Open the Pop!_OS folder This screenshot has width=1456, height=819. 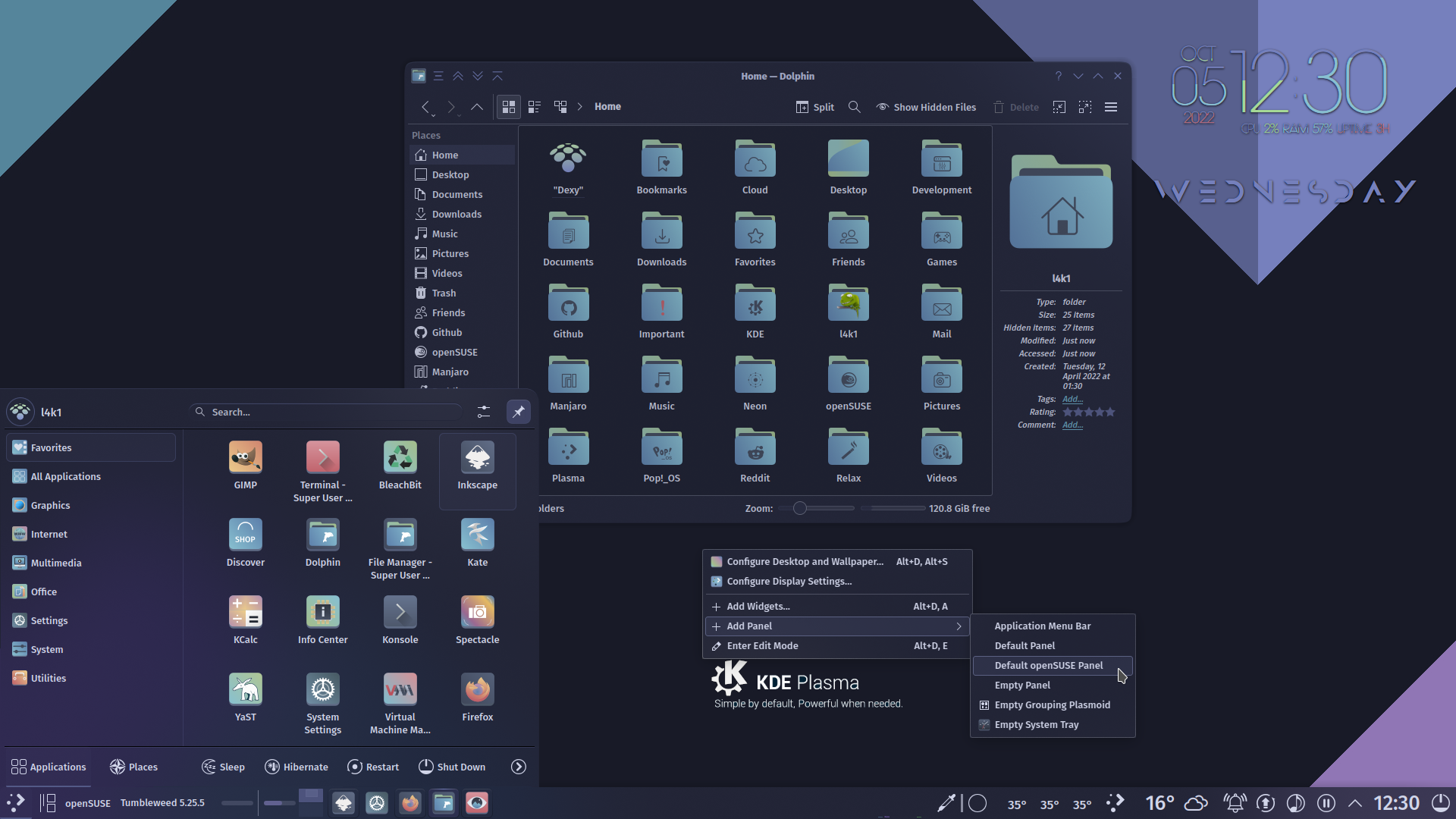(x=661, y=449)
